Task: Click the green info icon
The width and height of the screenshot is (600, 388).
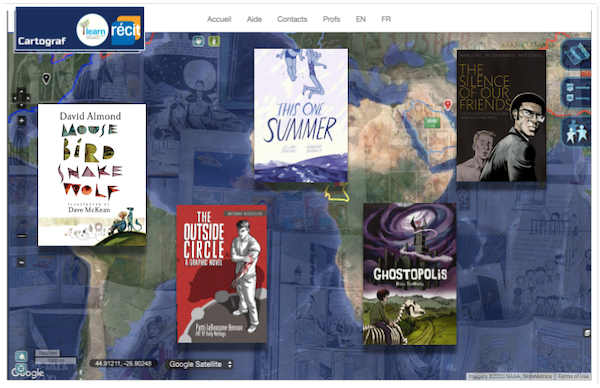Action: coord(214,41)
